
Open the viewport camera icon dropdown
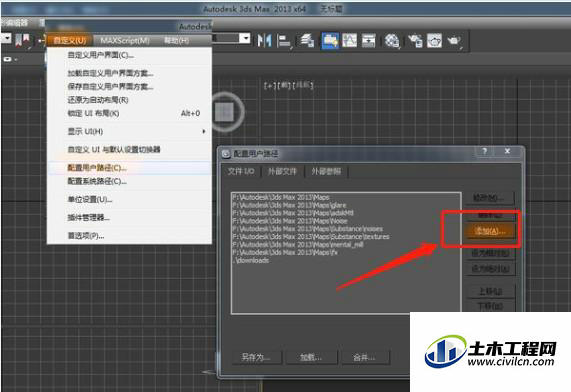[x=9, y=59]
